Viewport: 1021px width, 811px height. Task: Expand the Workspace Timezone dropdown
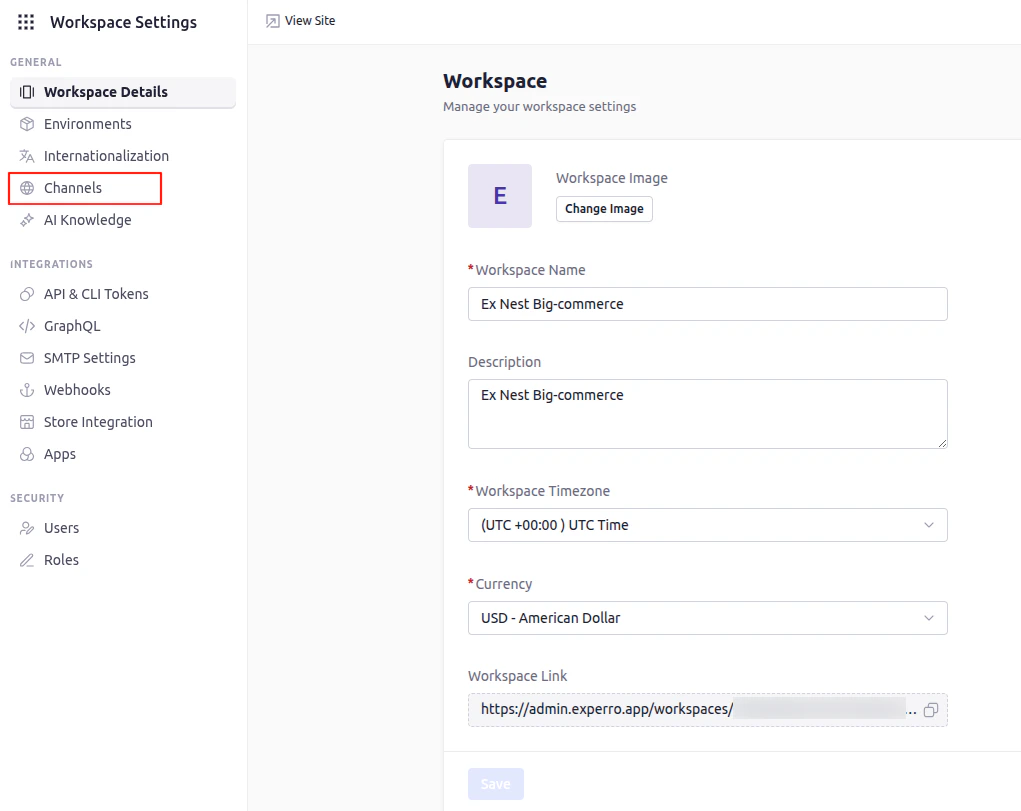707,525
